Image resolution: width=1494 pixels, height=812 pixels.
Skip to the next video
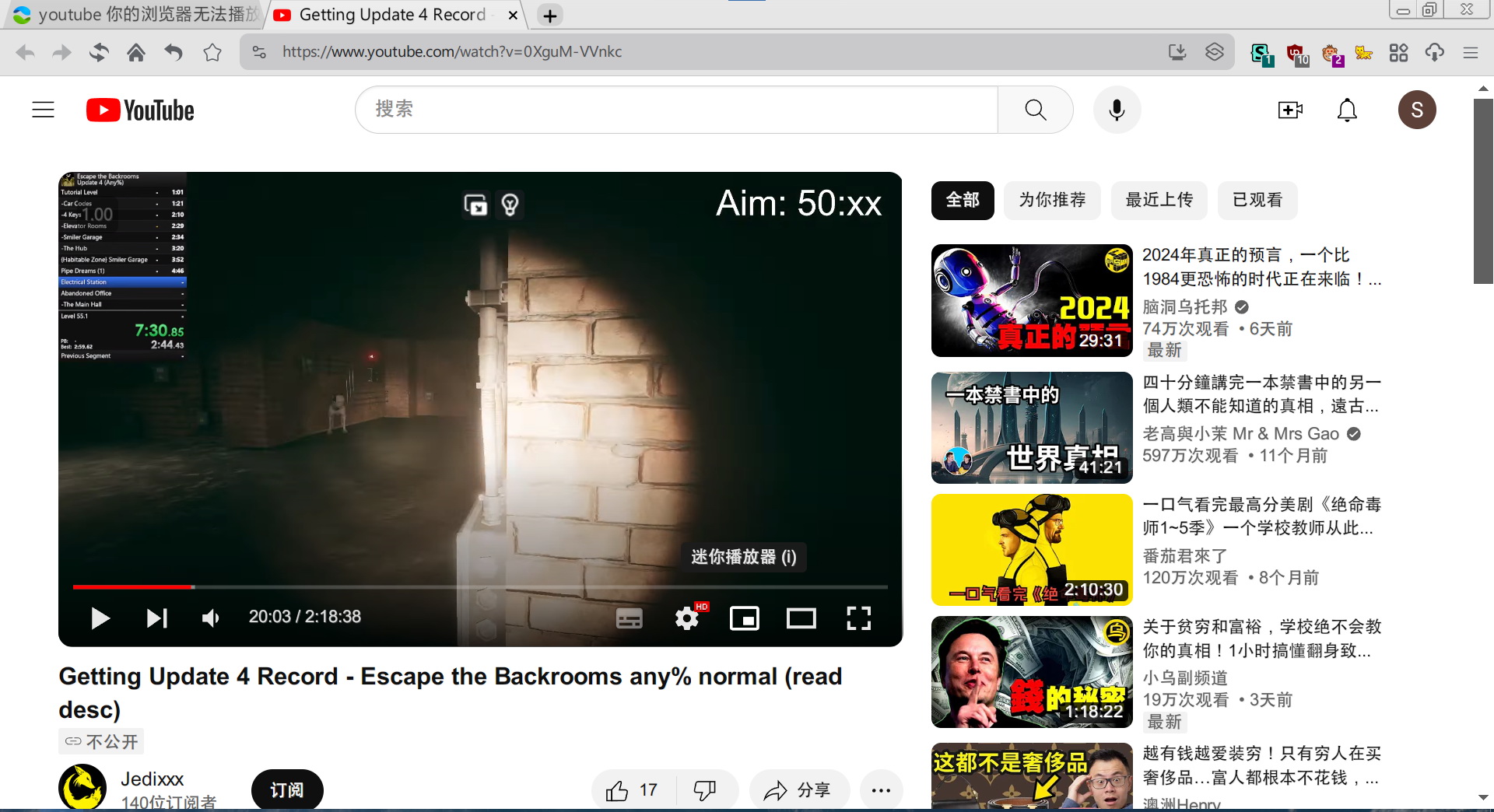coord(156,618)
